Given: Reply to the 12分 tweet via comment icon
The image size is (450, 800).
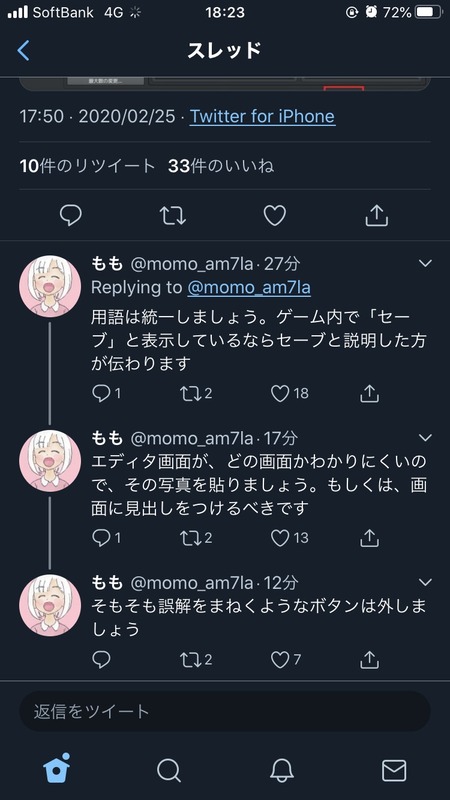Looking at the screenshot, I should (x=101, y=660).
